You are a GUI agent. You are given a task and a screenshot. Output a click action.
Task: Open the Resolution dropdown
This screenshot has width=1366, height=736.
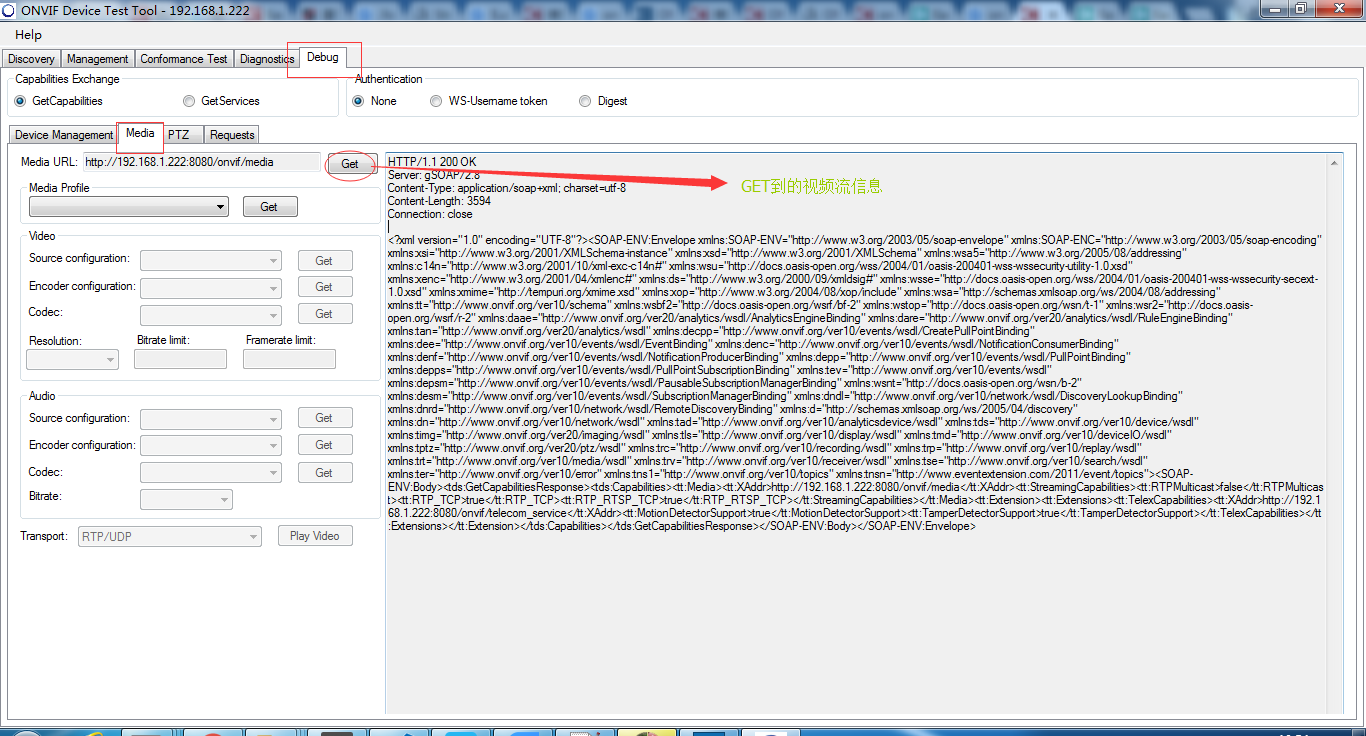(x=72, y=359)
